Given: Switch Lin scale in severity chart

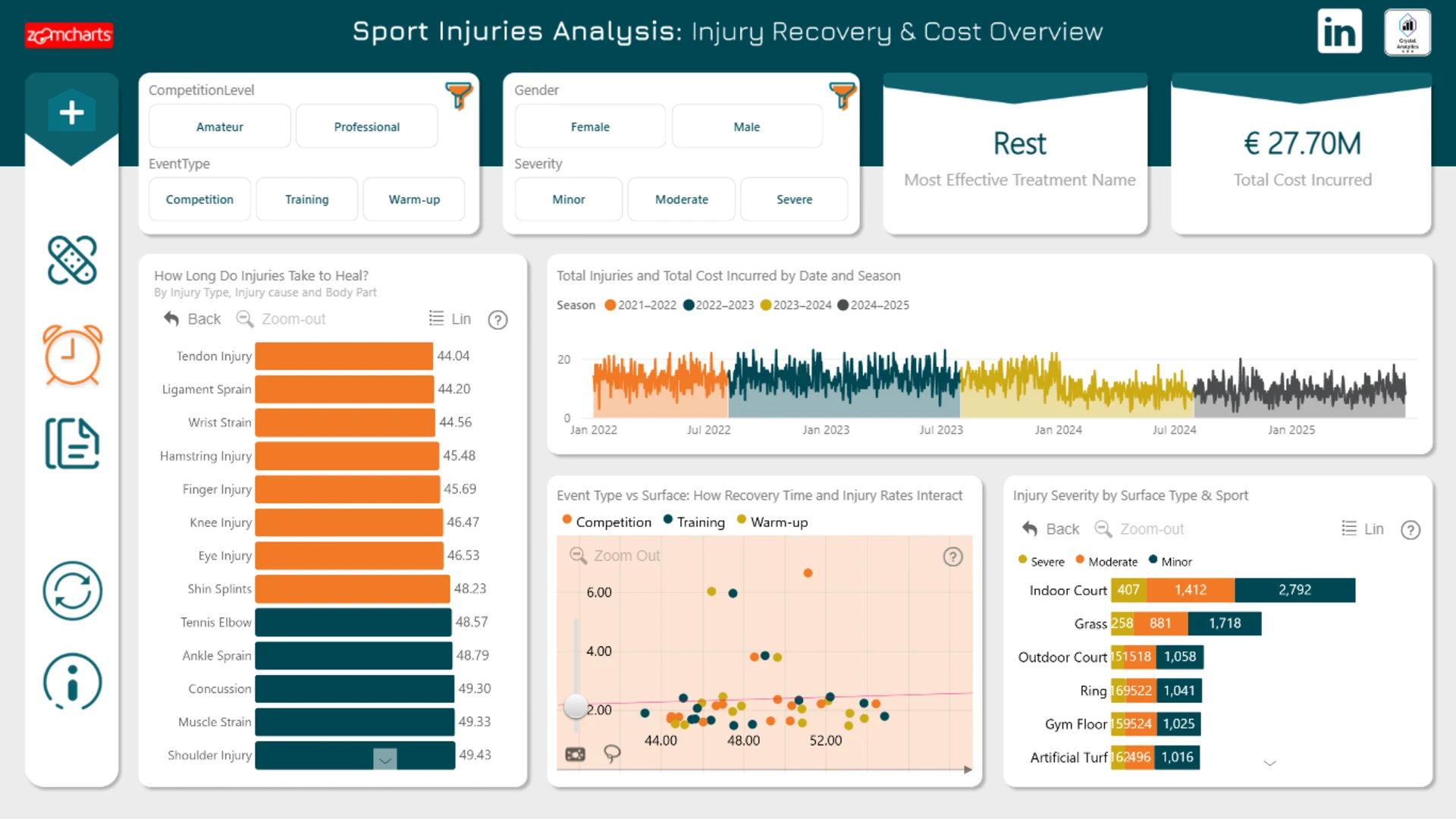Looking at the screenshot, I should tap(1363, 529).
